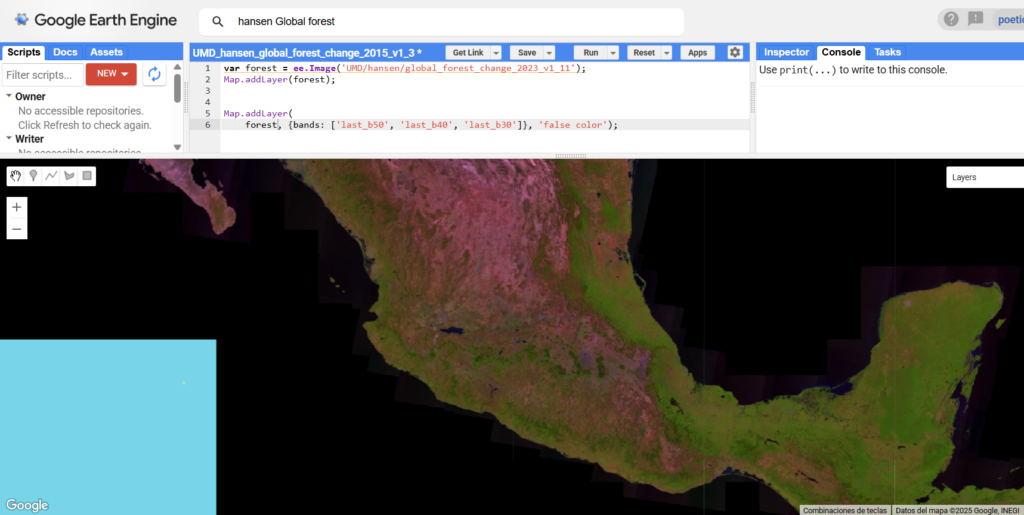Select the hand pan map tool
1024x515 pixels.
point(15,176)
